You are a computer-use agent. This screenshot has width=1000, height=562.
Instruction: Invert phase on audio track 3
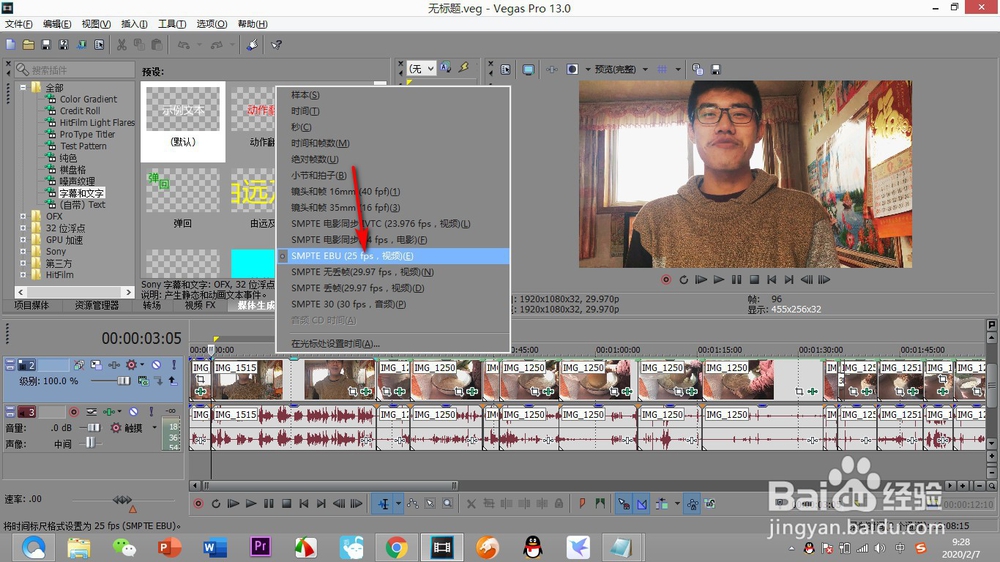coord(91,412)
